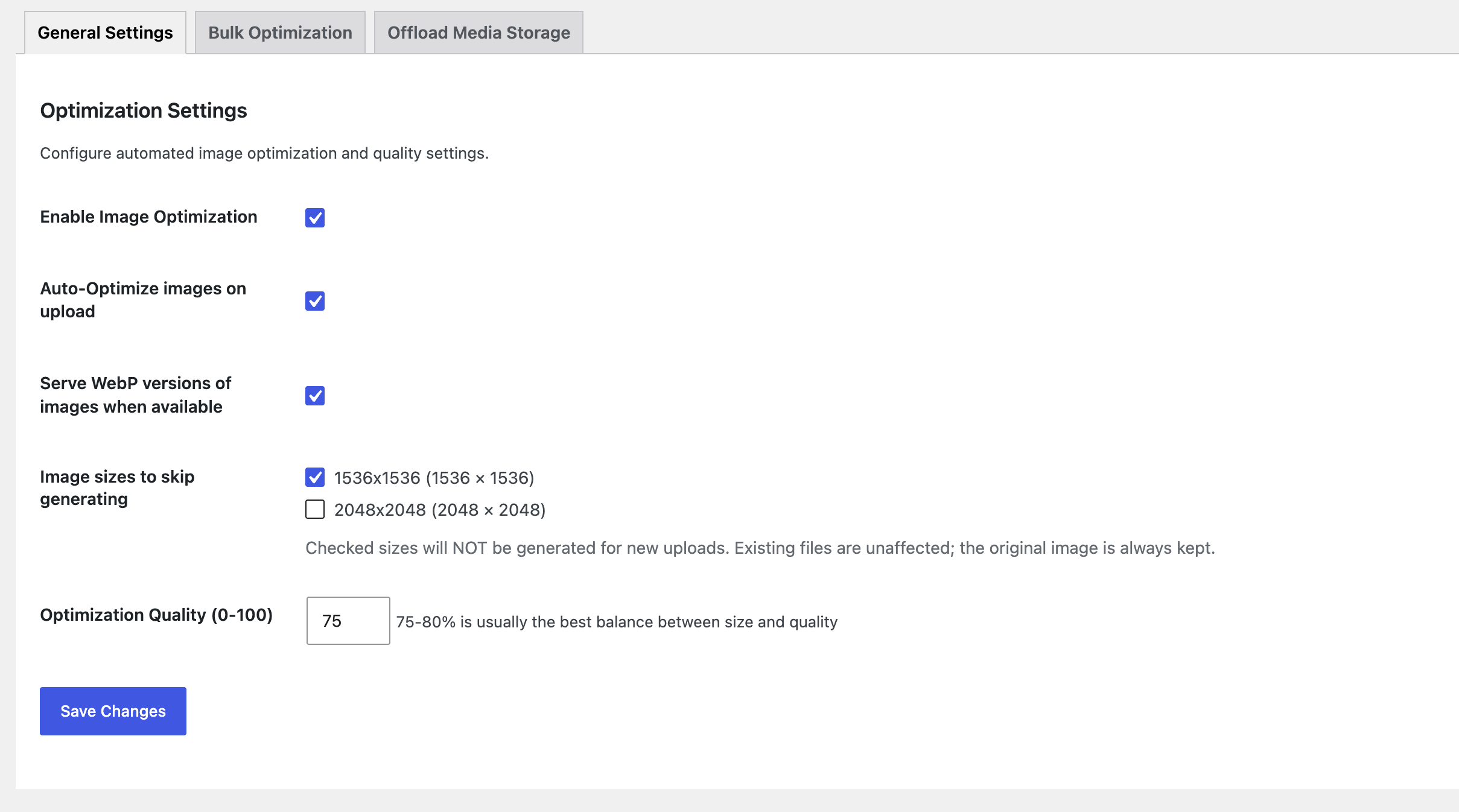1459x812 pixels.
Task: Click the '75-80% is usually the best balance' hint
Action: 617,622
